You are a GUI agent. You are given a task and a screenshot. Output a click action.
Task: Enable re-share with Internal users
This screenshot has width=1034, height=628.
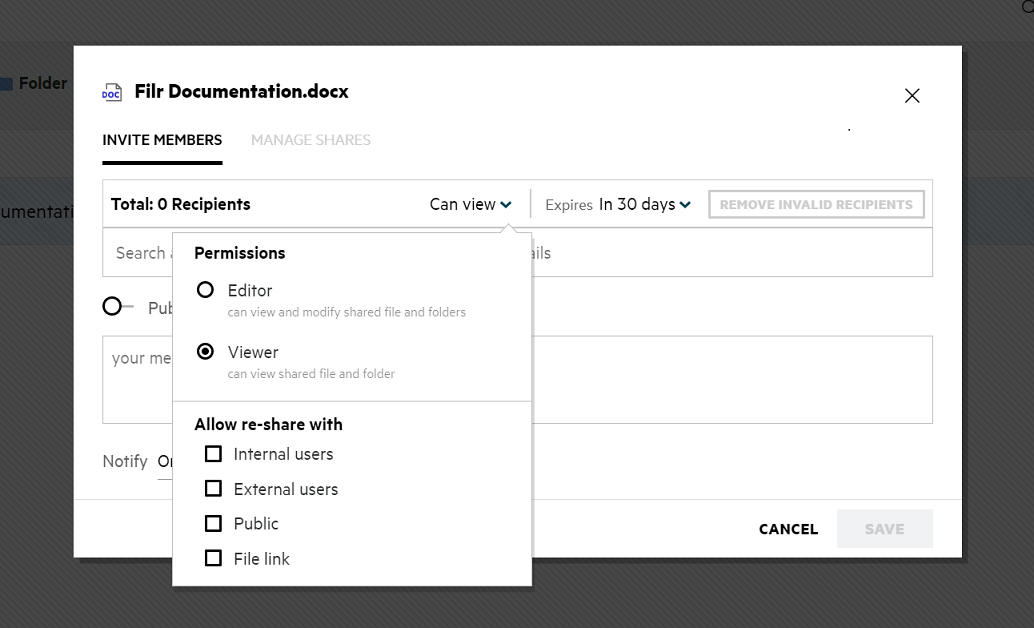tap(213, 454)
